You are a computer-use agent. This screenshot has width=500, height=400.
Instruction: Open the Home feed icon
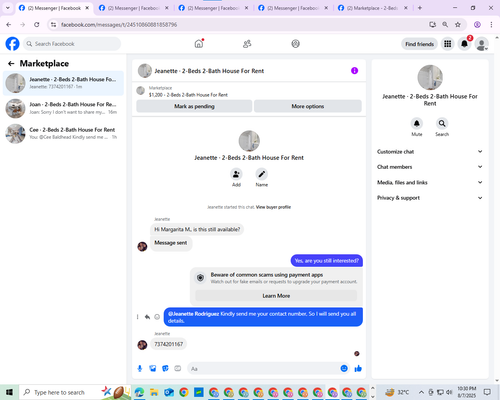[x=199, y=44]
